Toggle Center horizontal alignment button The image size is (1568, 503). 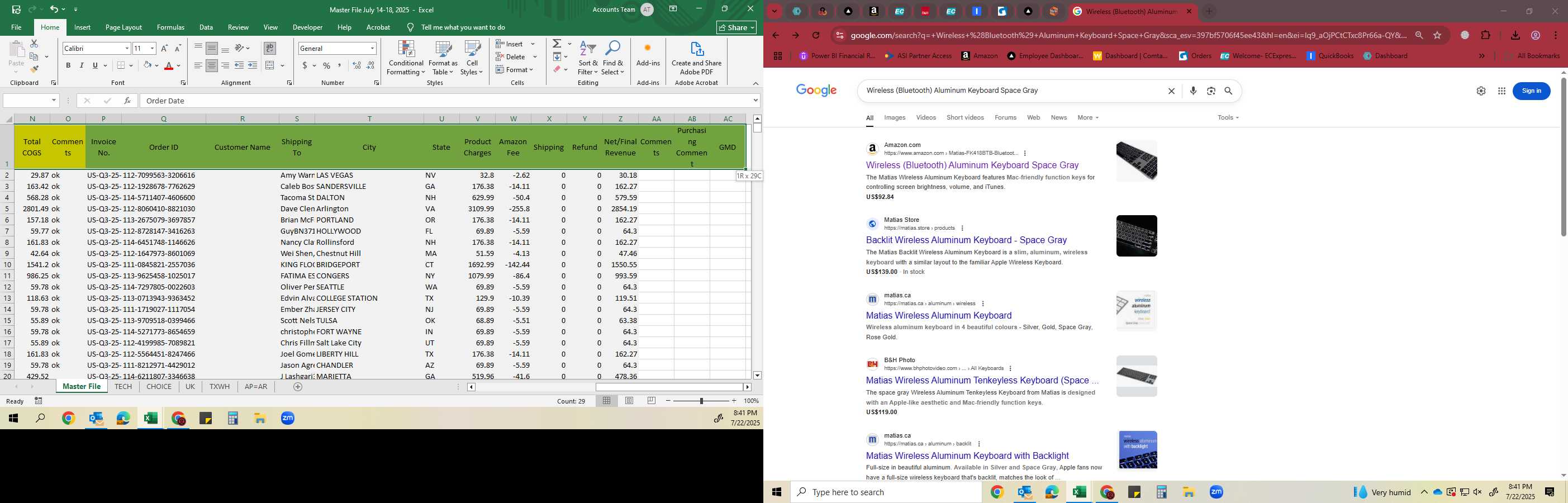[x=212, y=65]
